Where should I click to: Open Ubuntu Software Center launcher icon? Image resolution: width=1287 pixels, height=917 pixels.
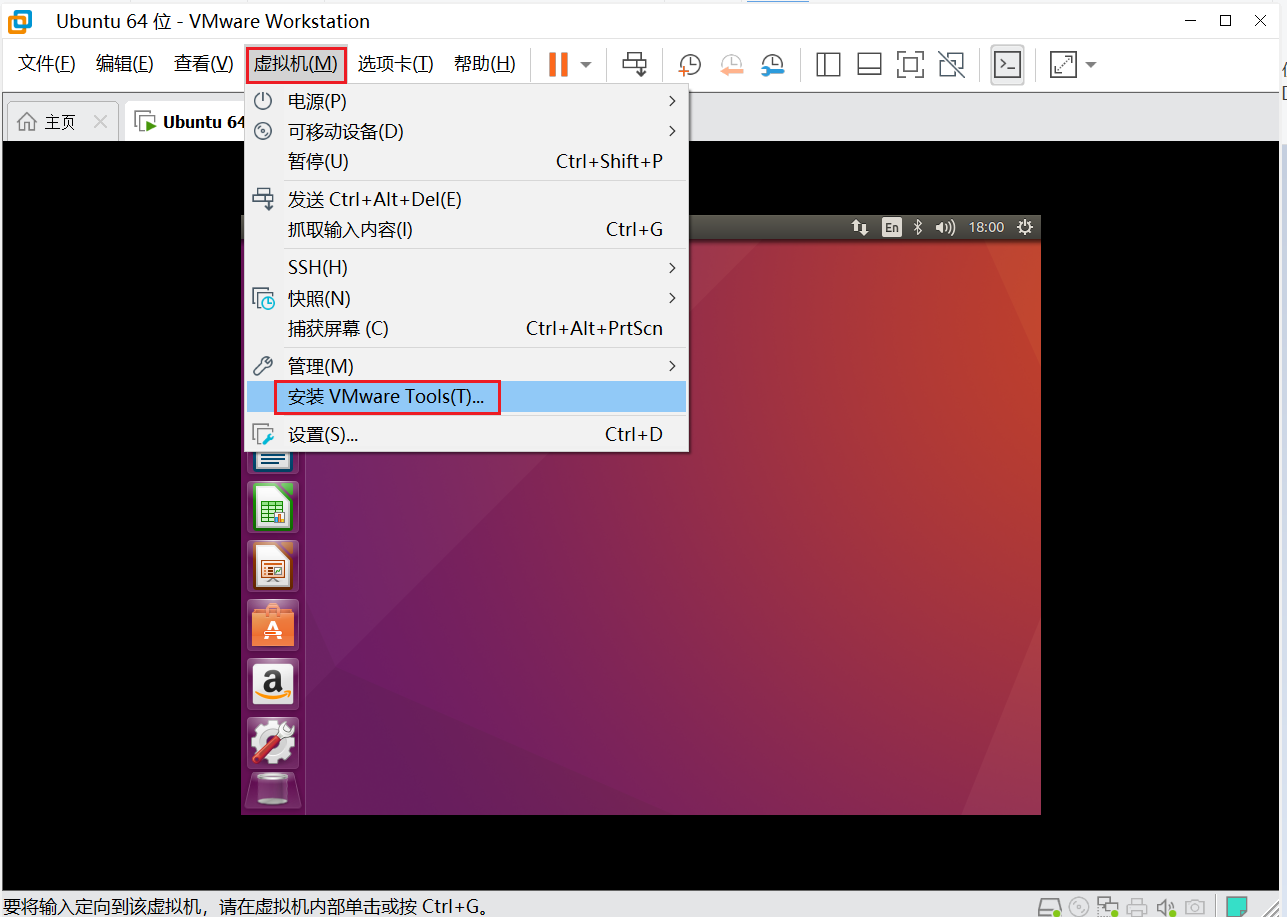click(273, 625)
